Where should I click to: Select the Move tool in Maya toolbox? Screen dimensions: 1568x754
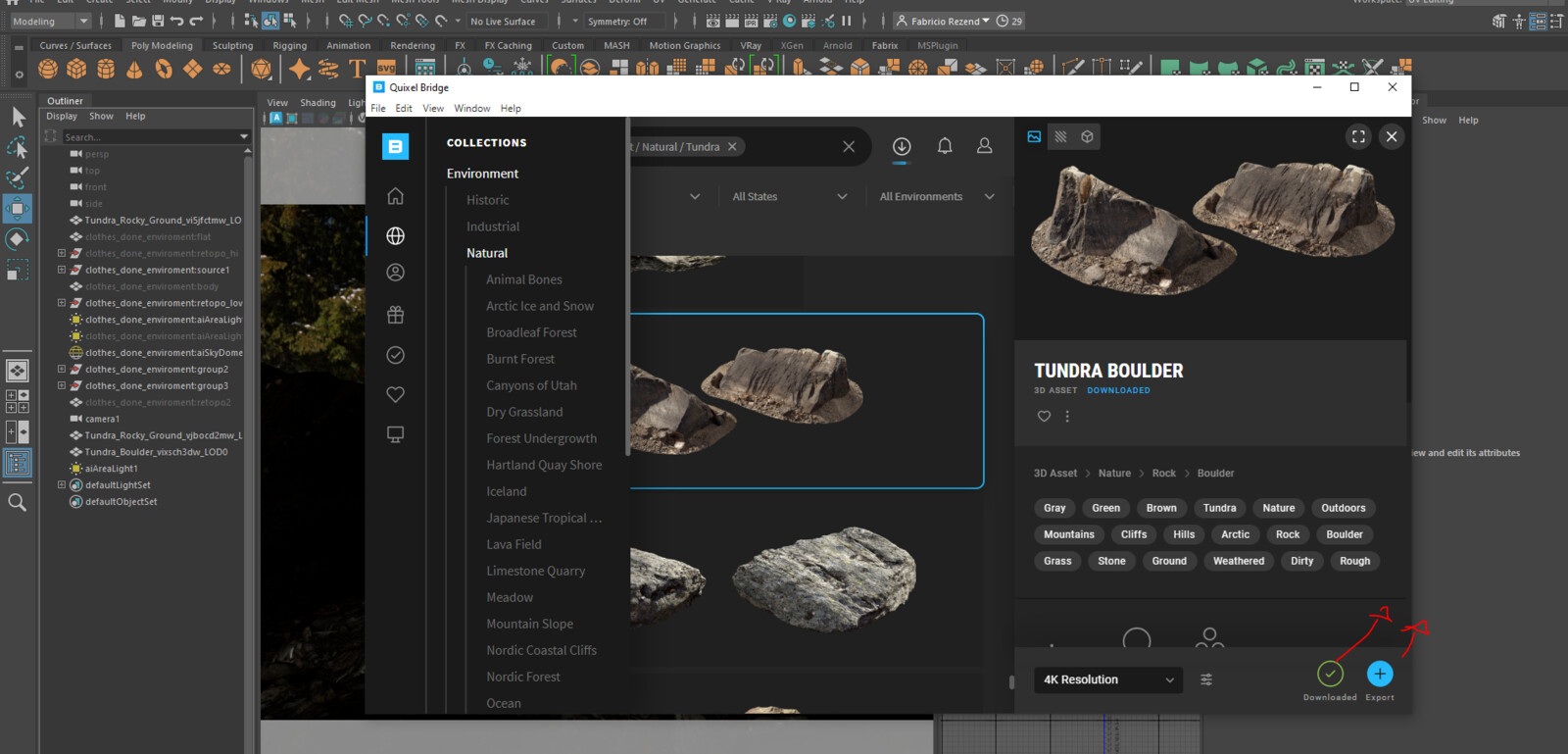(x=18, y=209)
